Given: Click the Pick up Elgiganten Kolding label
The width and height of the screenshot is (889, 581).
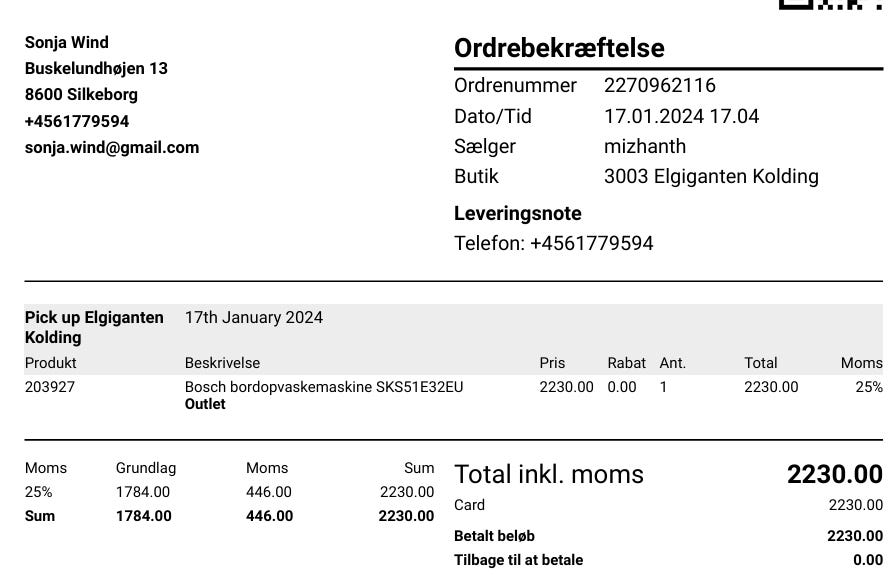Looking at the screenshot, I should (x=94, y=327).
